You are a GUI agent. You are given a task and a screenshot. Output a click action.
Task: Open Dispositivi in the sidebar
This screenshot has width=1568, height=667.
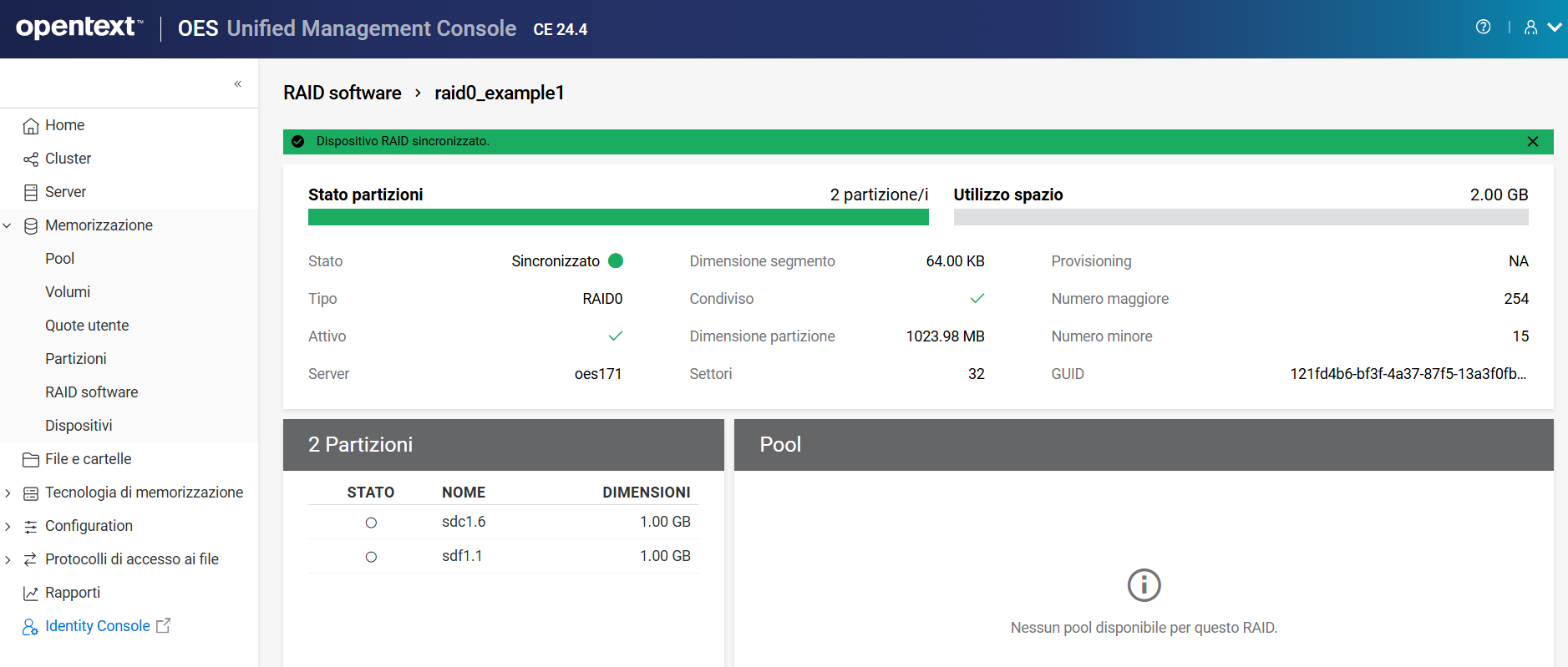click(x=79, y=426)
